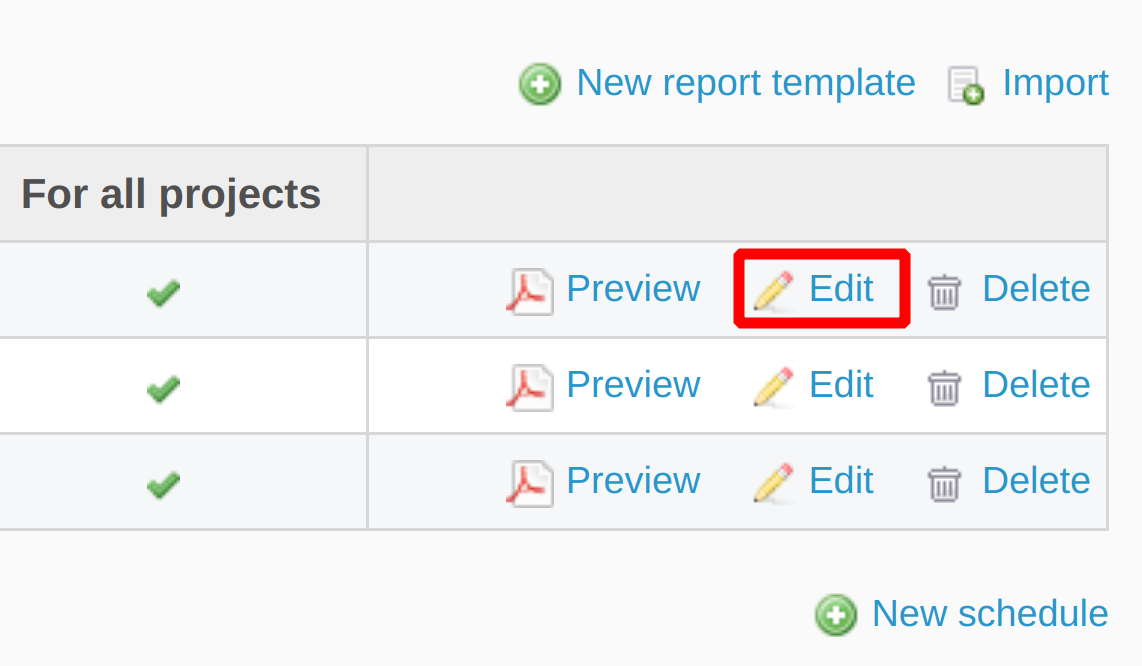Open the Preview link in the third row
Screen dimensions: 1142x666
(633, 481)
